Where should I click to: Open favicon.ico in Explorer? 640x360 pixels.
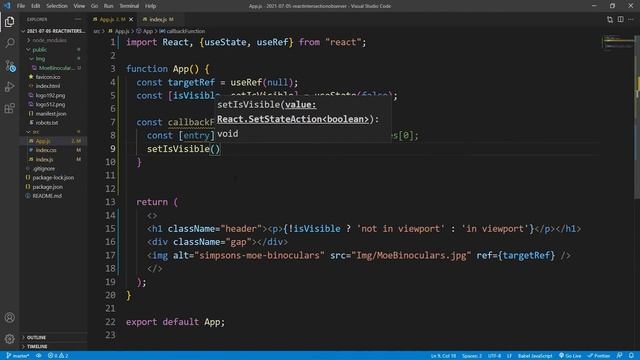click(x=53, y=77)
